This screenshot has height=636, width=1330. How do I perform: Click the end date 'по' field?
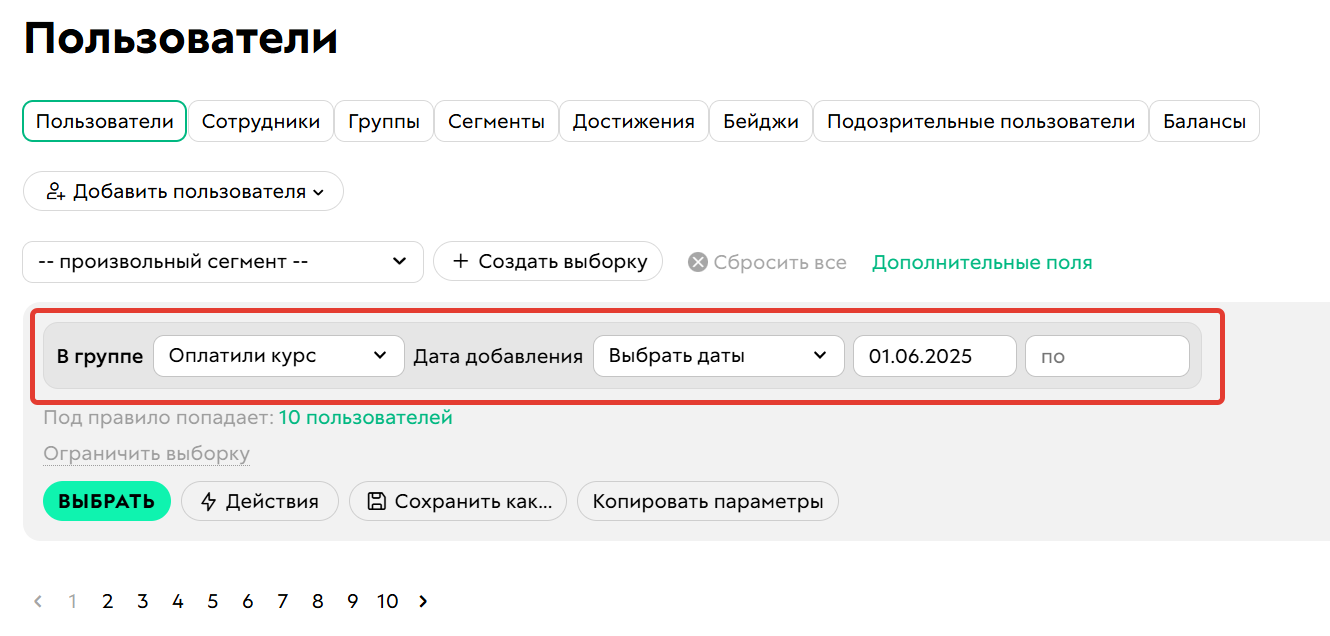tap(1107, 356)
